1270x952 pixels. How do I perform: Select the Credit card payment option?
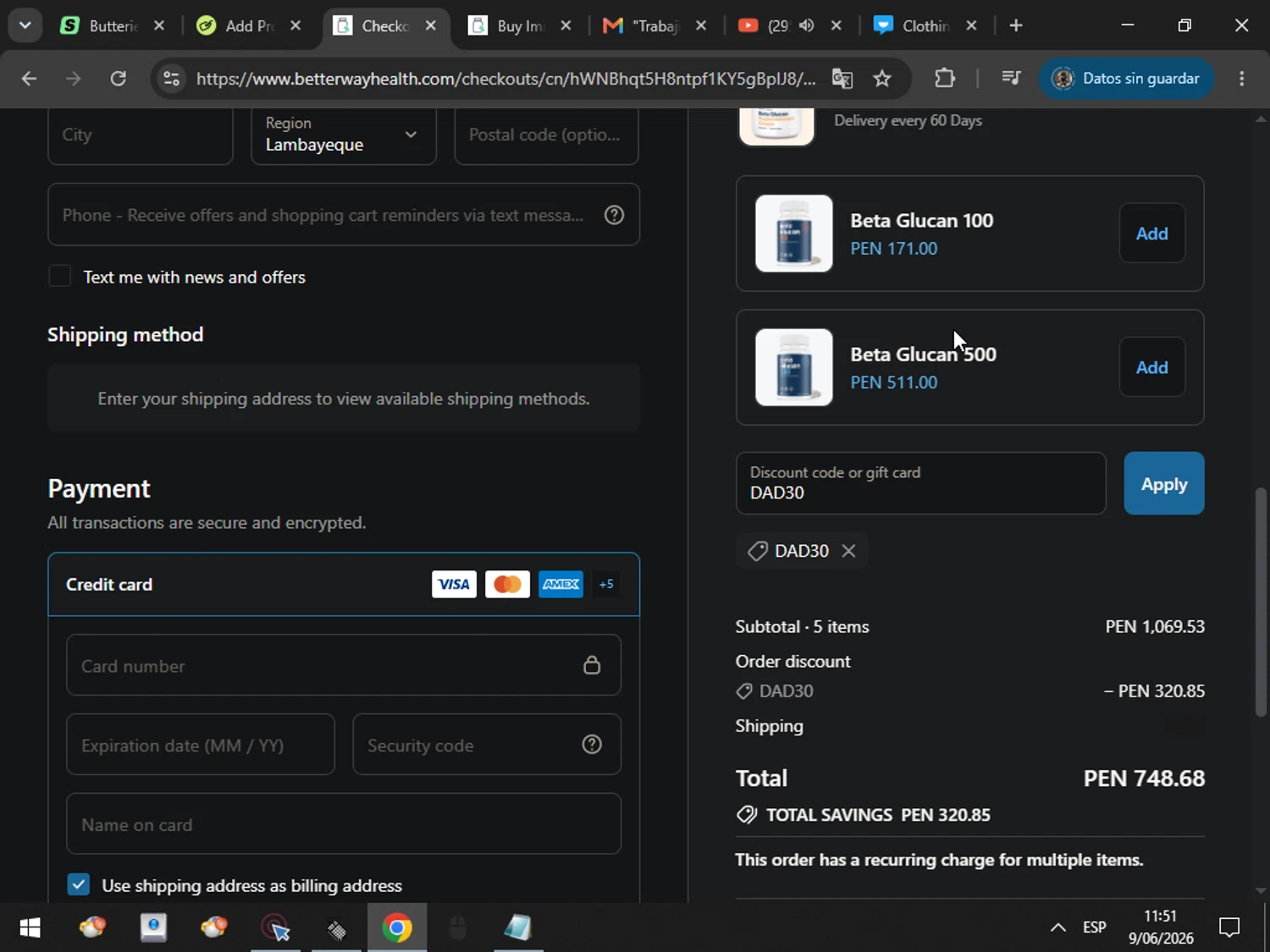344,584
